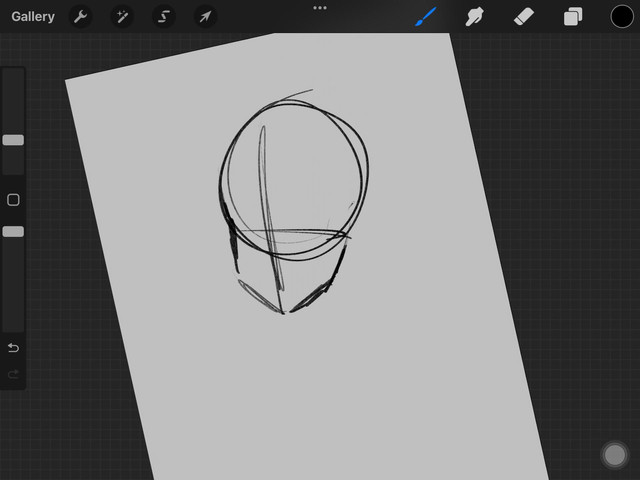
Task: Click the brush opacity slider handle
Action: tap(13, 231)
